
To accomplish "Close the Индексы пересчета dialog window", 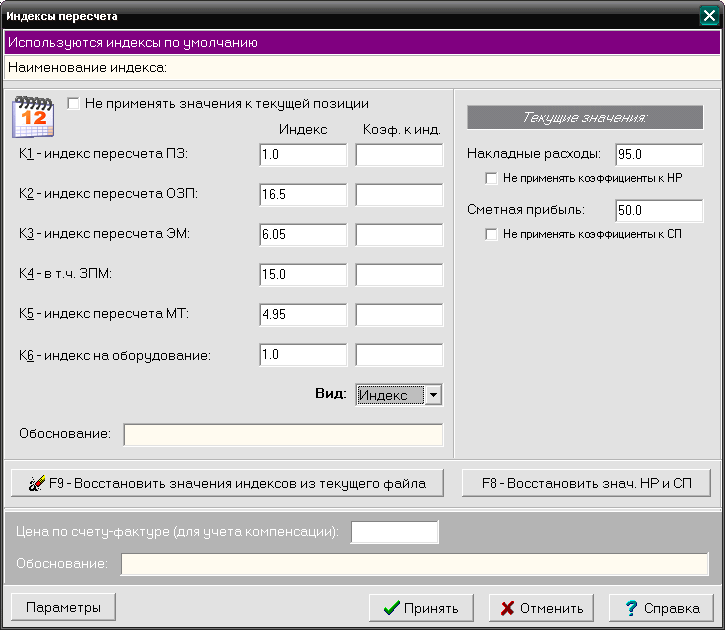I will (710, 16).
